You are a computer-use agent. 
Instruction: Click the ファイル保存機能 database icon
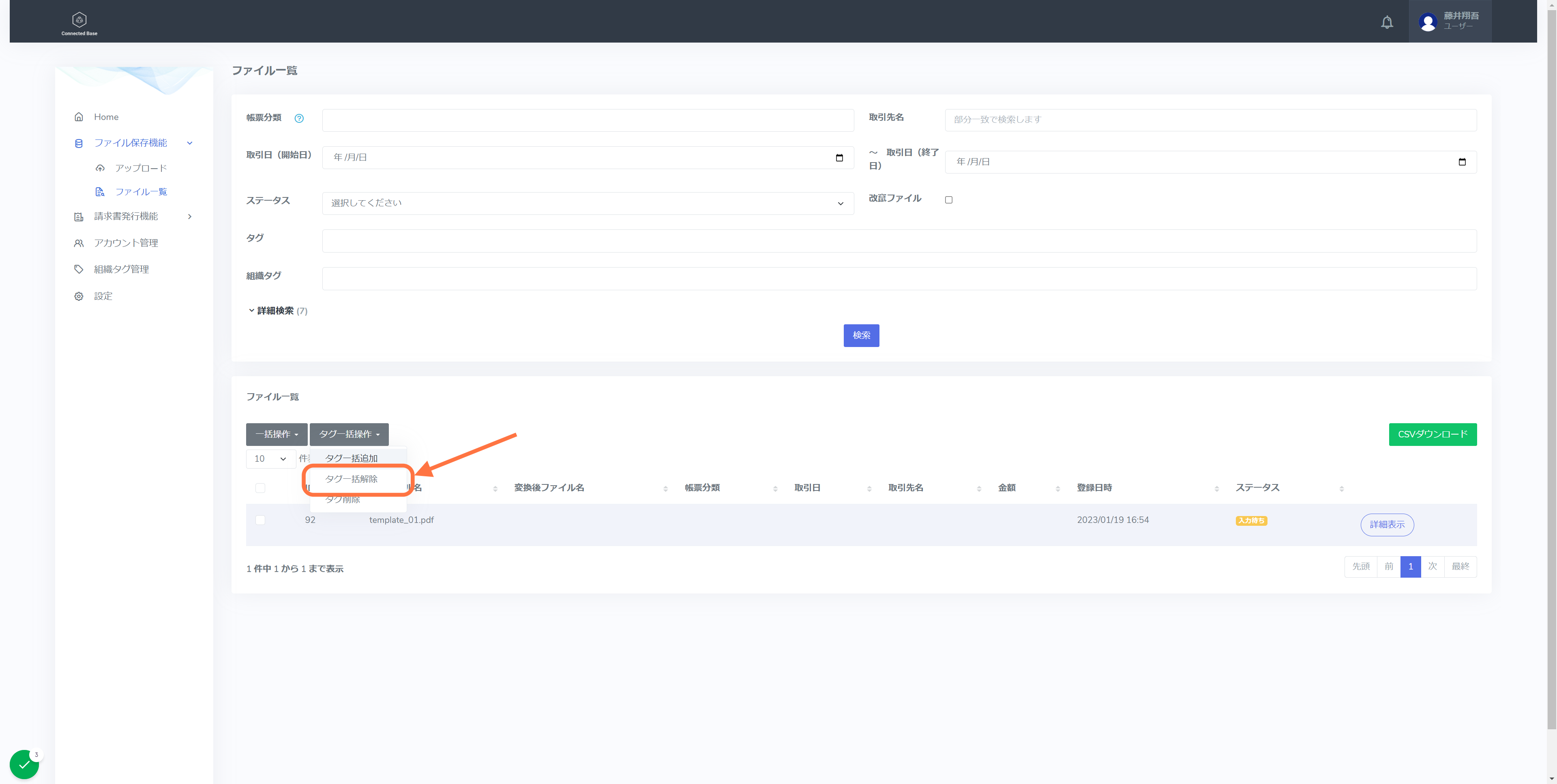(x=79, y=143)
